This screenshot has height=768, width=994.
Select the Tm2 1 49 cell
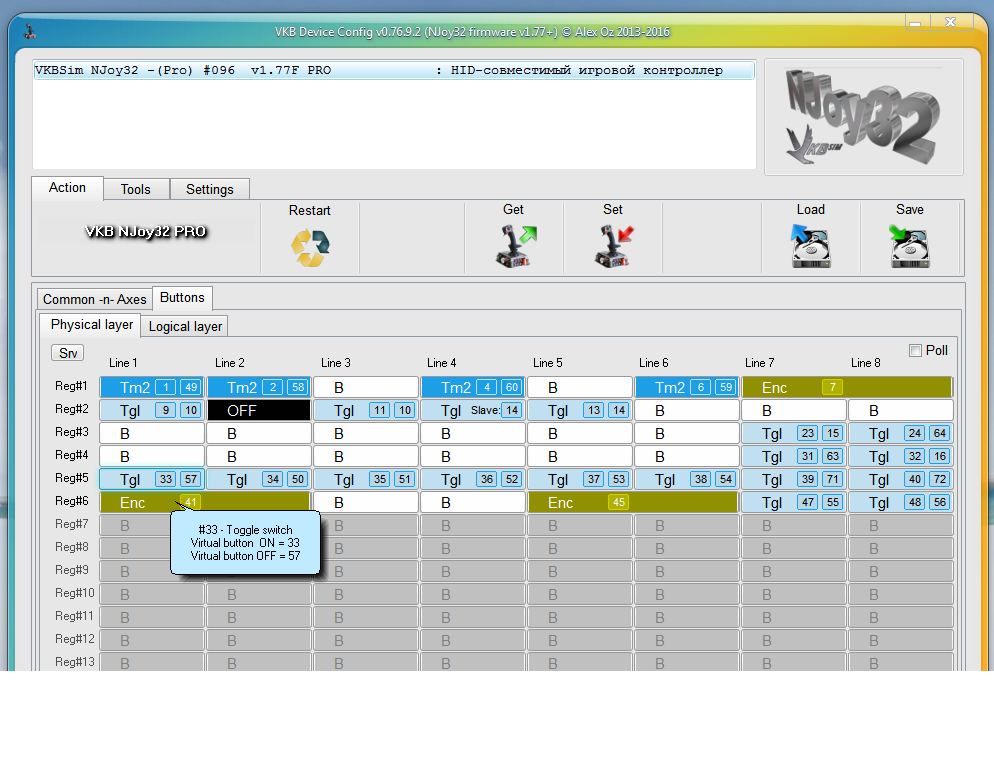click(x=152, y=387)
